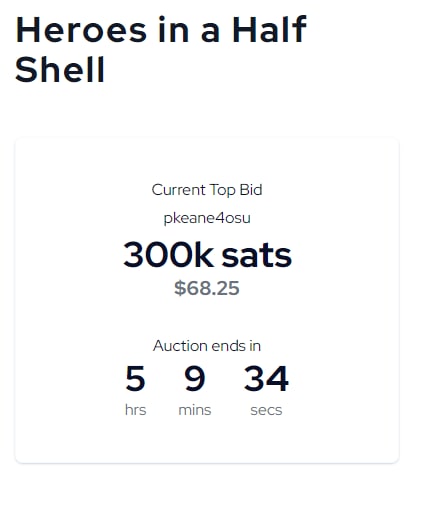The width and height of the screenshot is (426, 515).
Task: Click the word Auction in countdown label
Action: tap(180, 346)
